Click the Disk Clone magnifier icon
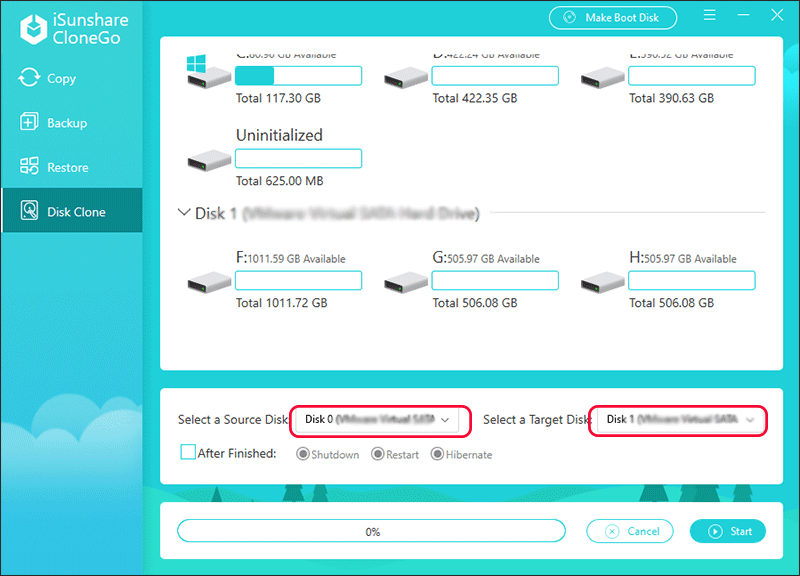This screenshot has width=800, height=576. tap(30, 211)
